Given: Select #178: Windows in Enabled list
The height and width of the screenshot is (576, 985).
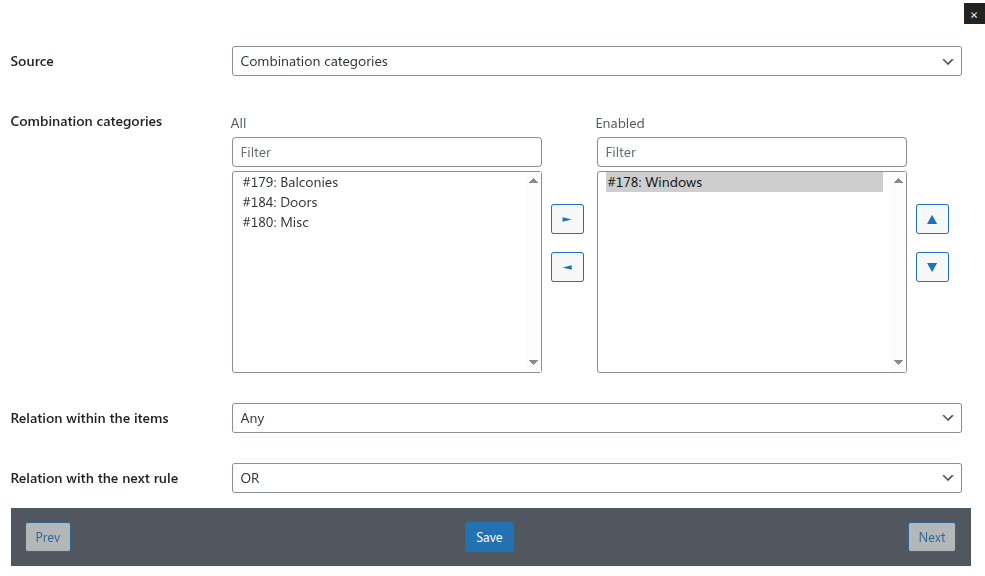Looking at the screenshot, I should pos(654,182).
